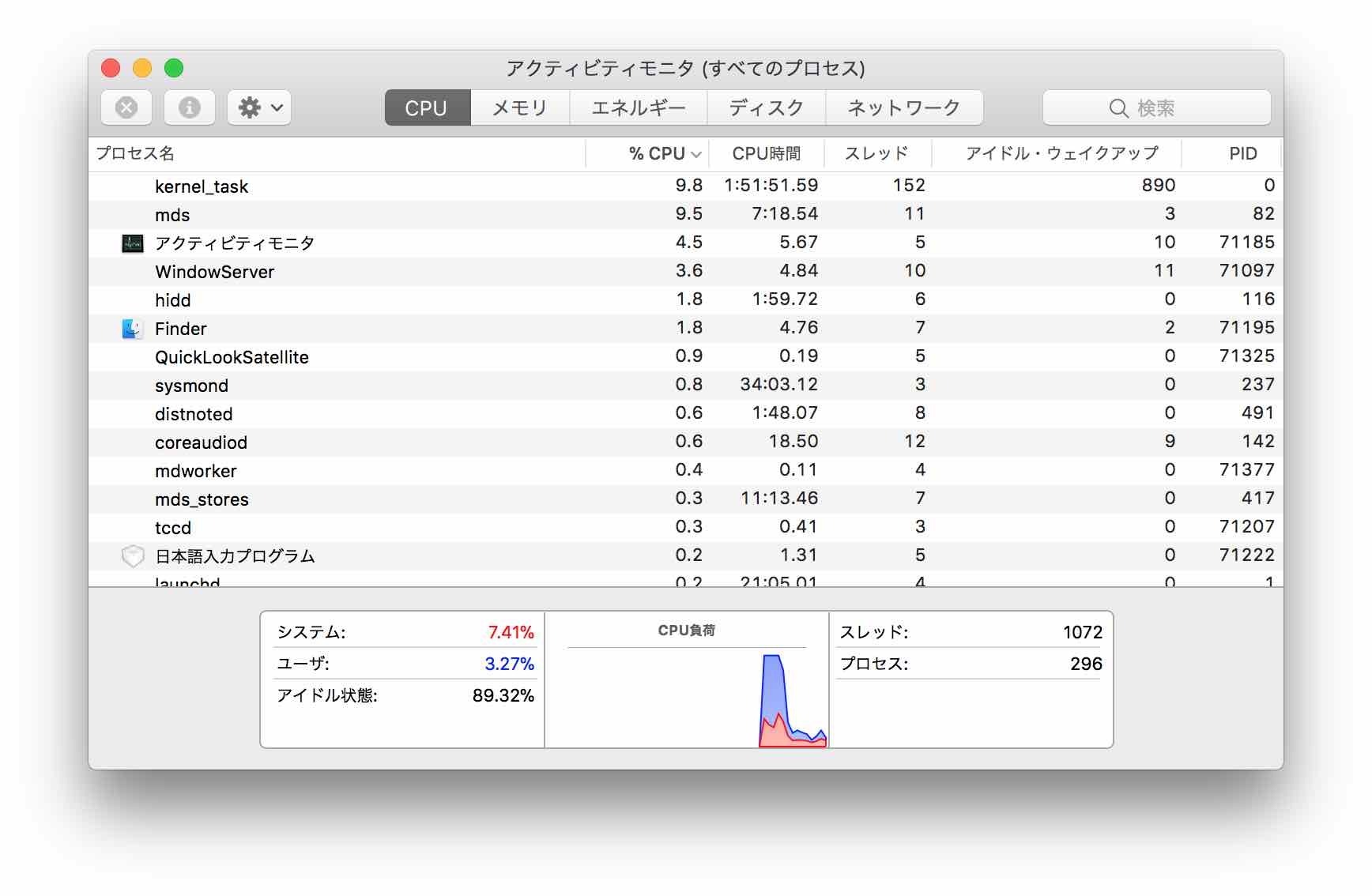Click PID 71097 in WindowServer row
This screenshot has height=896, width=1372.
click(x=1246, y=271)
